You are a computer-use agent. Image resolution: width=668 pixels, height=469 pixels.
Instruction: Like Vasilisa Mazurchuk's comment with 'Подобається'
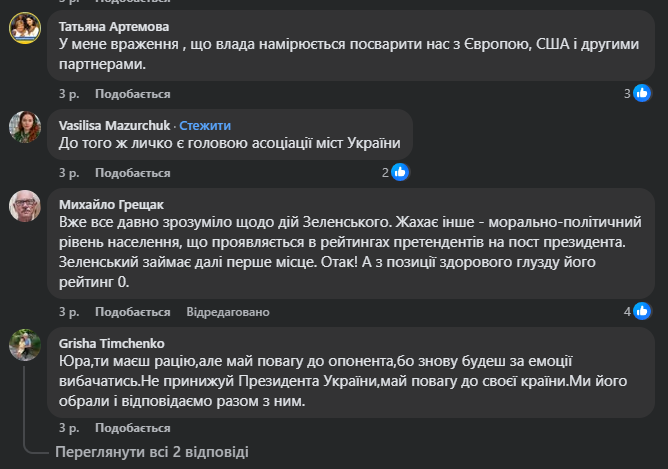click(133, 173)
